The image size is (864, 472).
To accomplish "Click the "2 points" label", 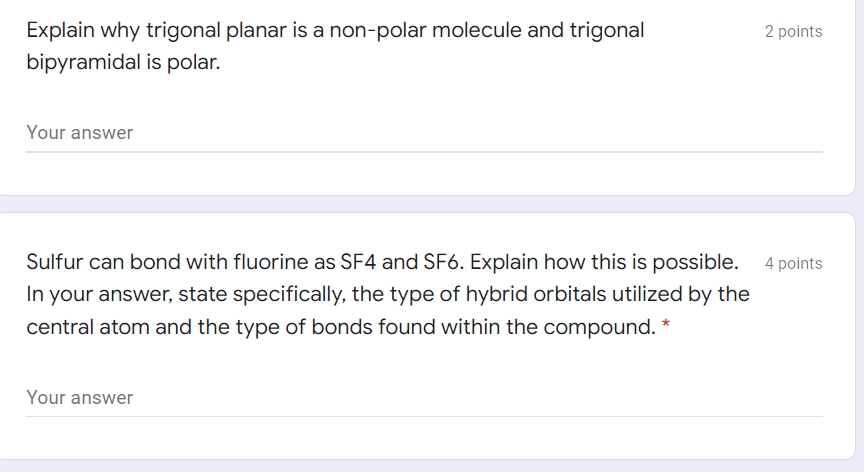I will [793, 32].
